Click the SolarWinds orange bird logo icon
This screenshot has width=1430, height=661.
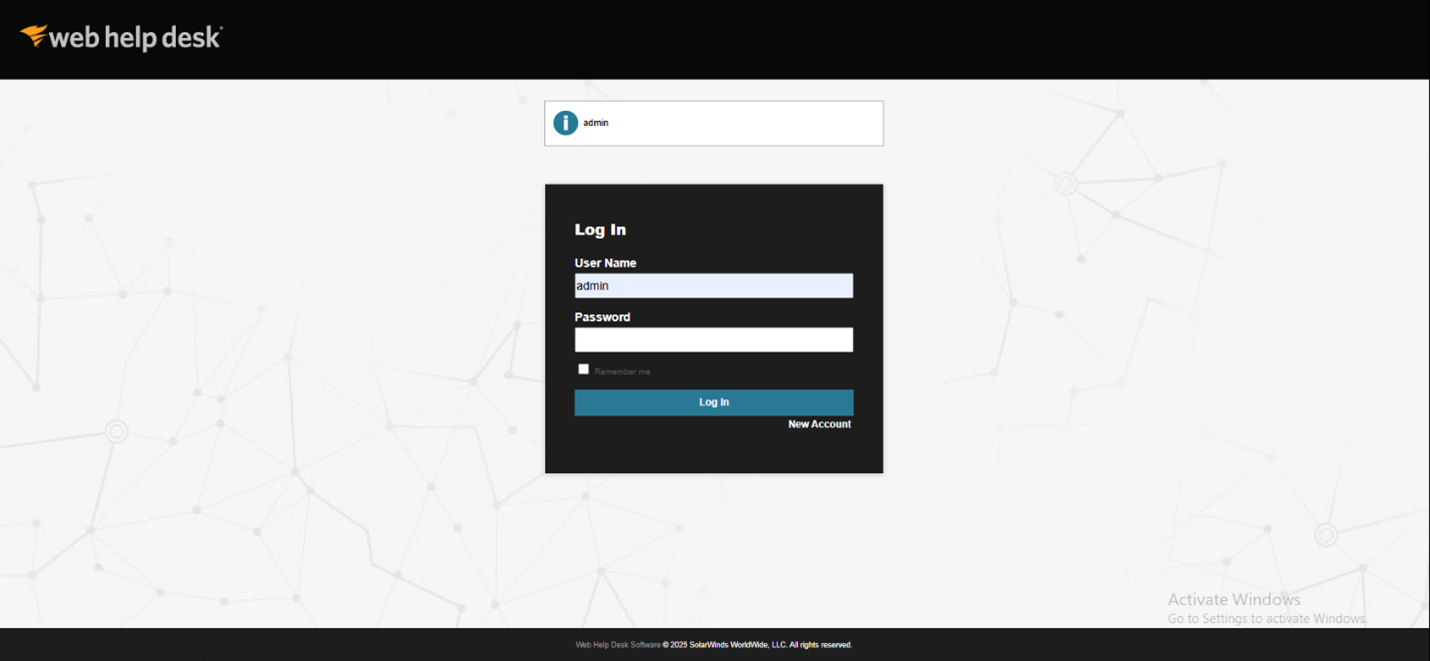(x=33, y=36)
